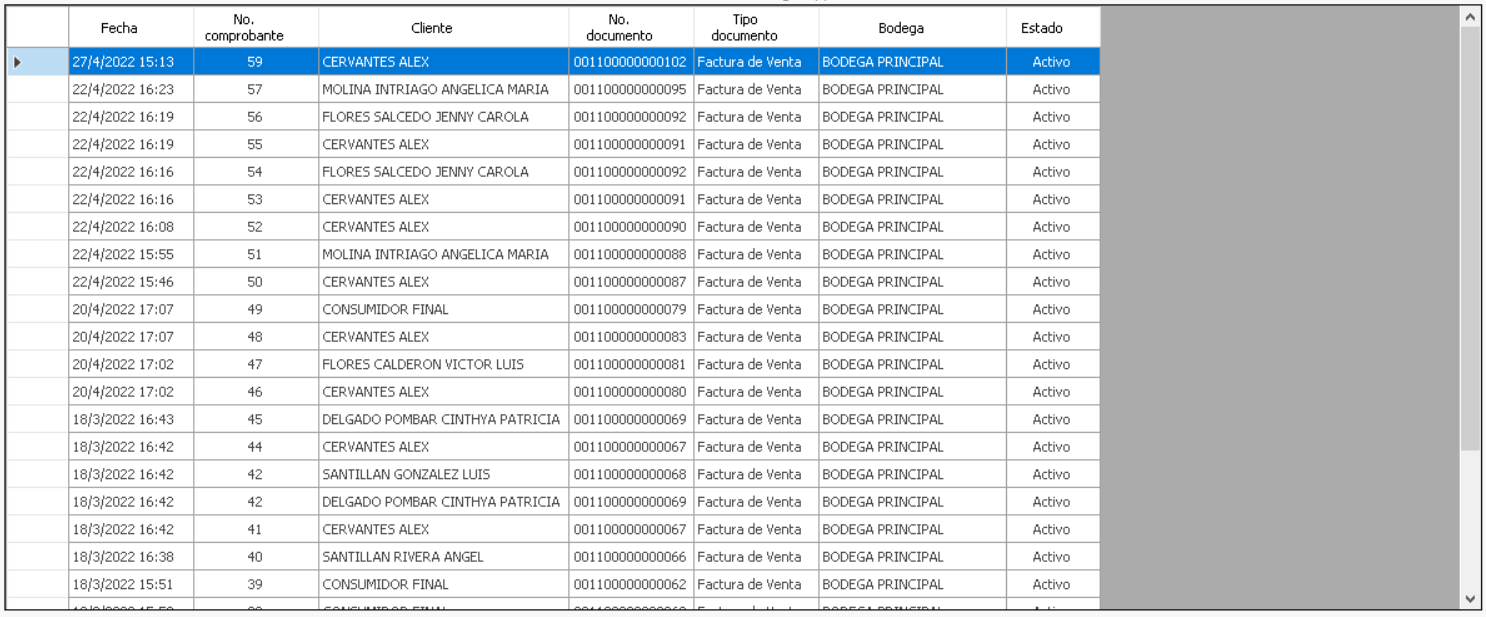Select SANTILLAN GONZALEZ LUIS client cell
The height and width of the screenshot is (617, 1486).
click(x=406, y=475)
